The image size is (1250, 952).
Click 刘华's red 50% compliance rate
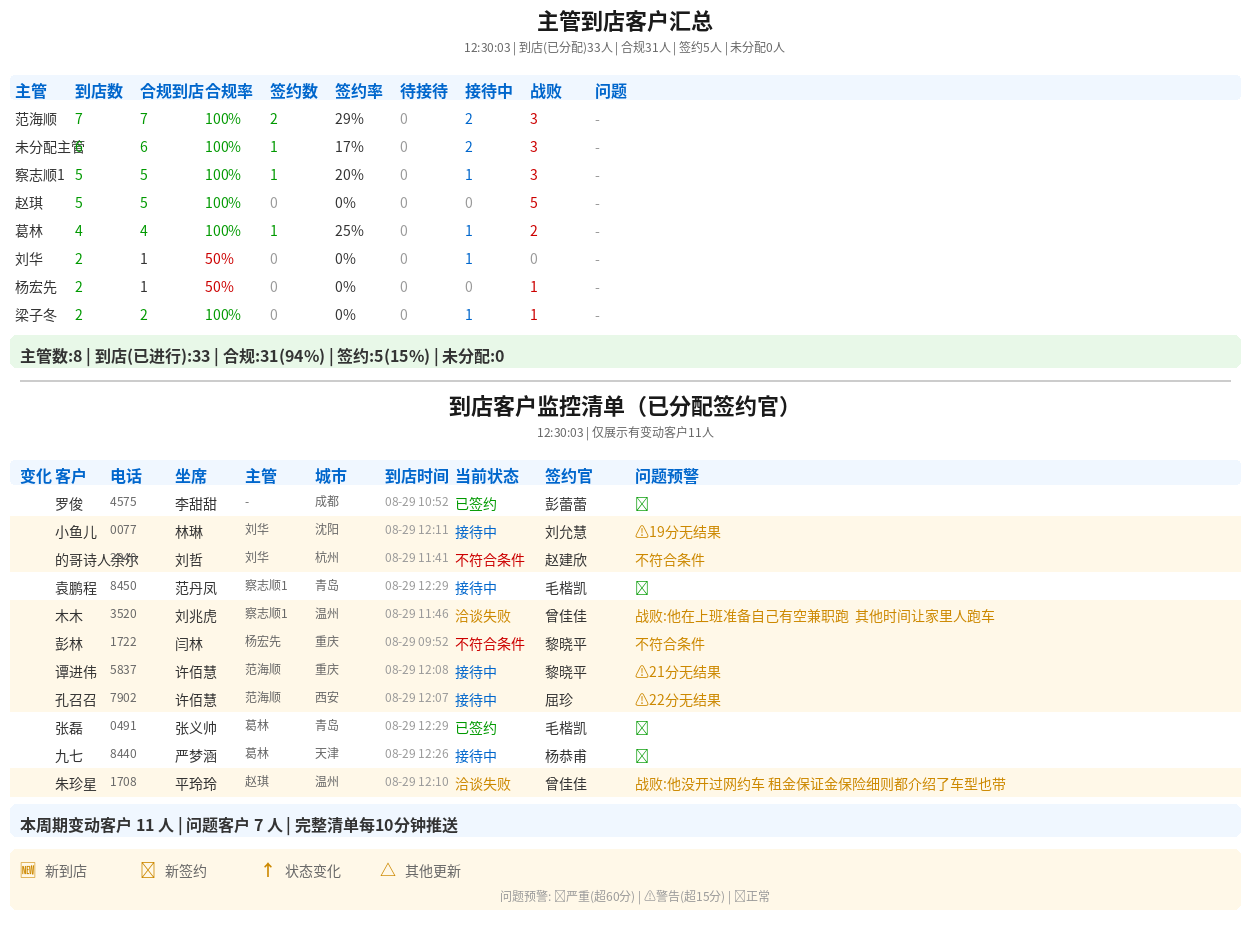tap(219, 259)
